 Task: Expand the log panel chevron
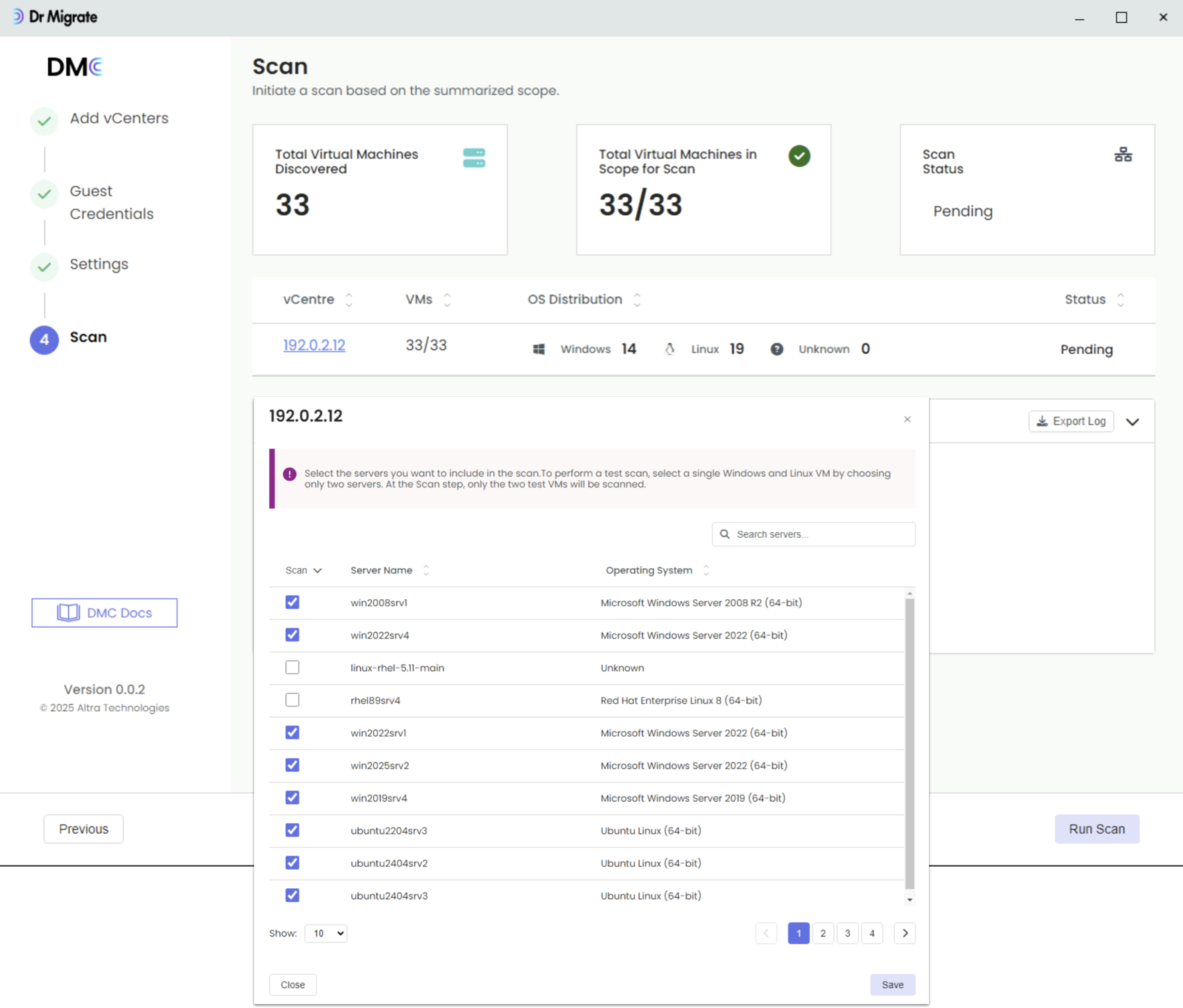click(1133, 422)
